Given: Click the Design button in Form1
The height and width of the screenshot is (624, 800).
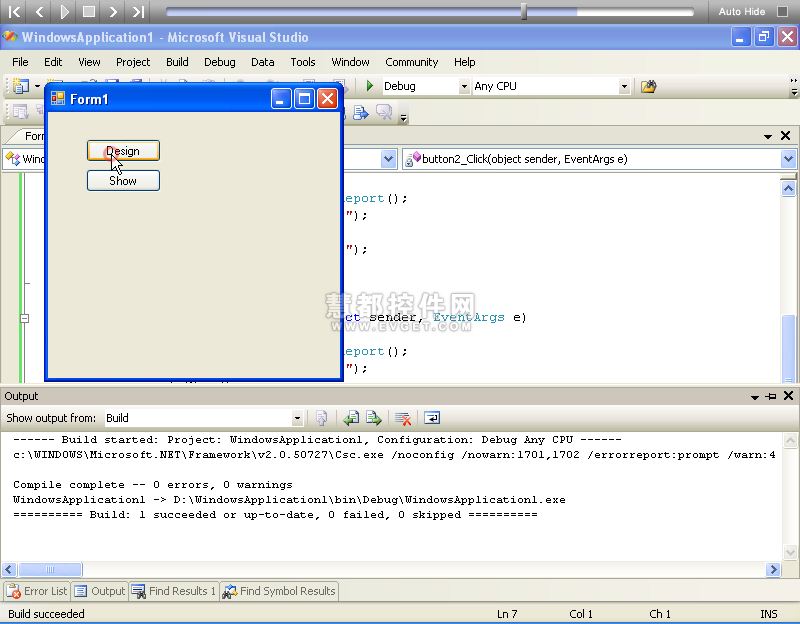Looking at the screenshot, I should pos(123,151).
